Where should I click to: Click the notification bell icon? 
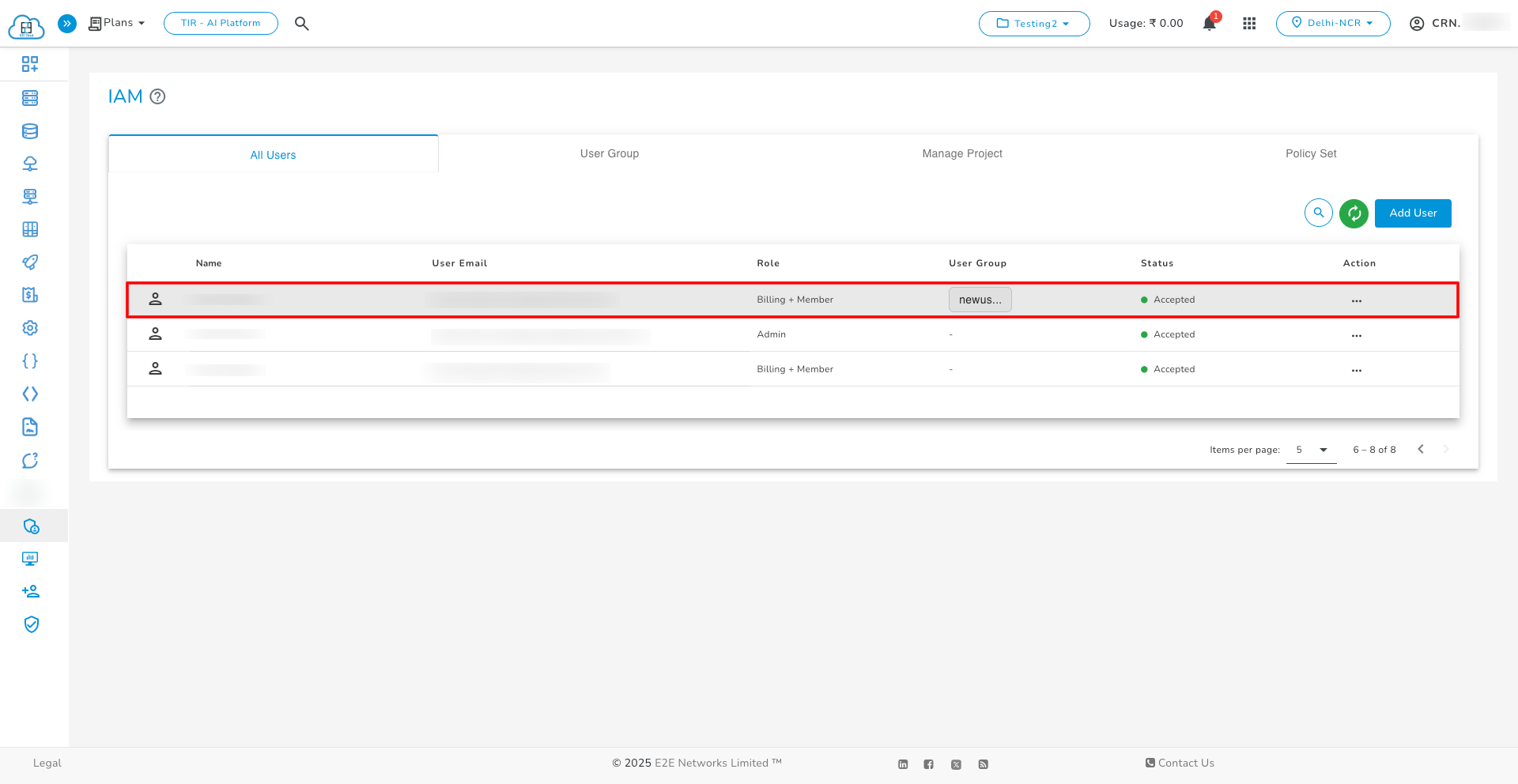[1209, 24]
